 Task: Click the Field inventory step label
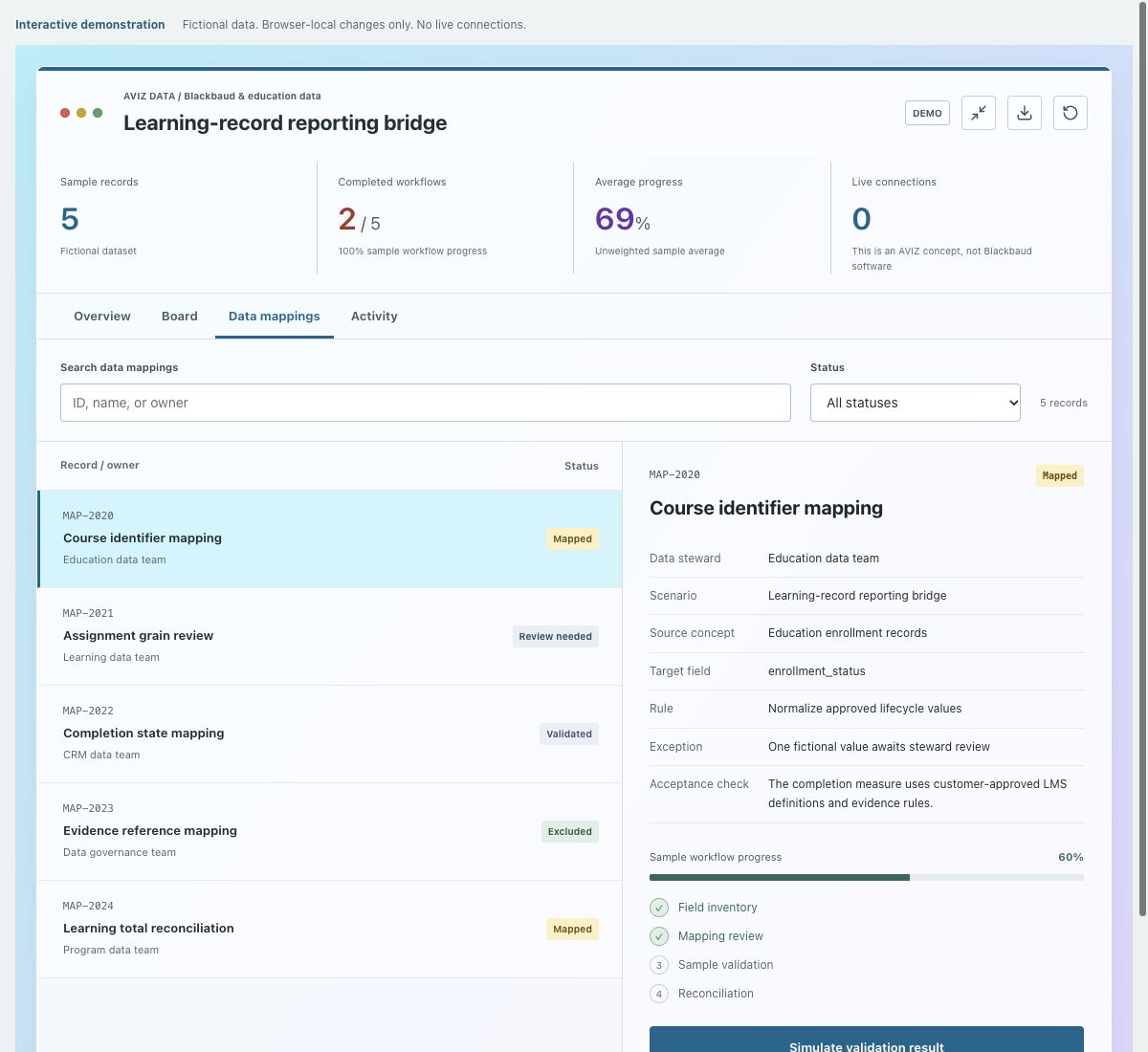tap(717, 908)
